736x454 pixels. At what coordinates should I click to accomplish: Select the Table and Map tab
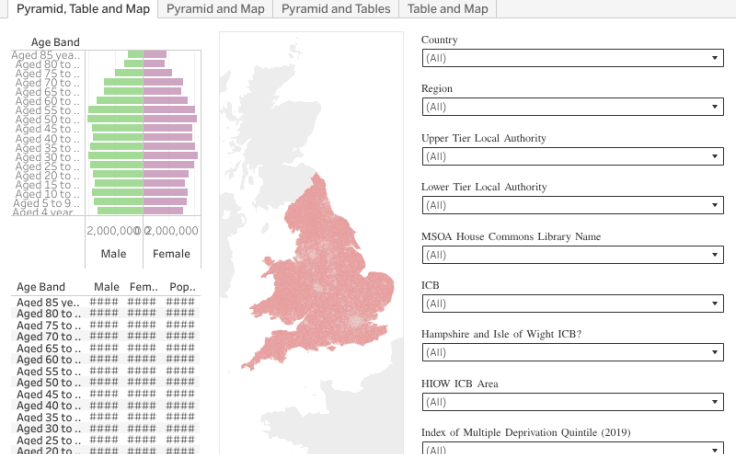pos(448,9)
